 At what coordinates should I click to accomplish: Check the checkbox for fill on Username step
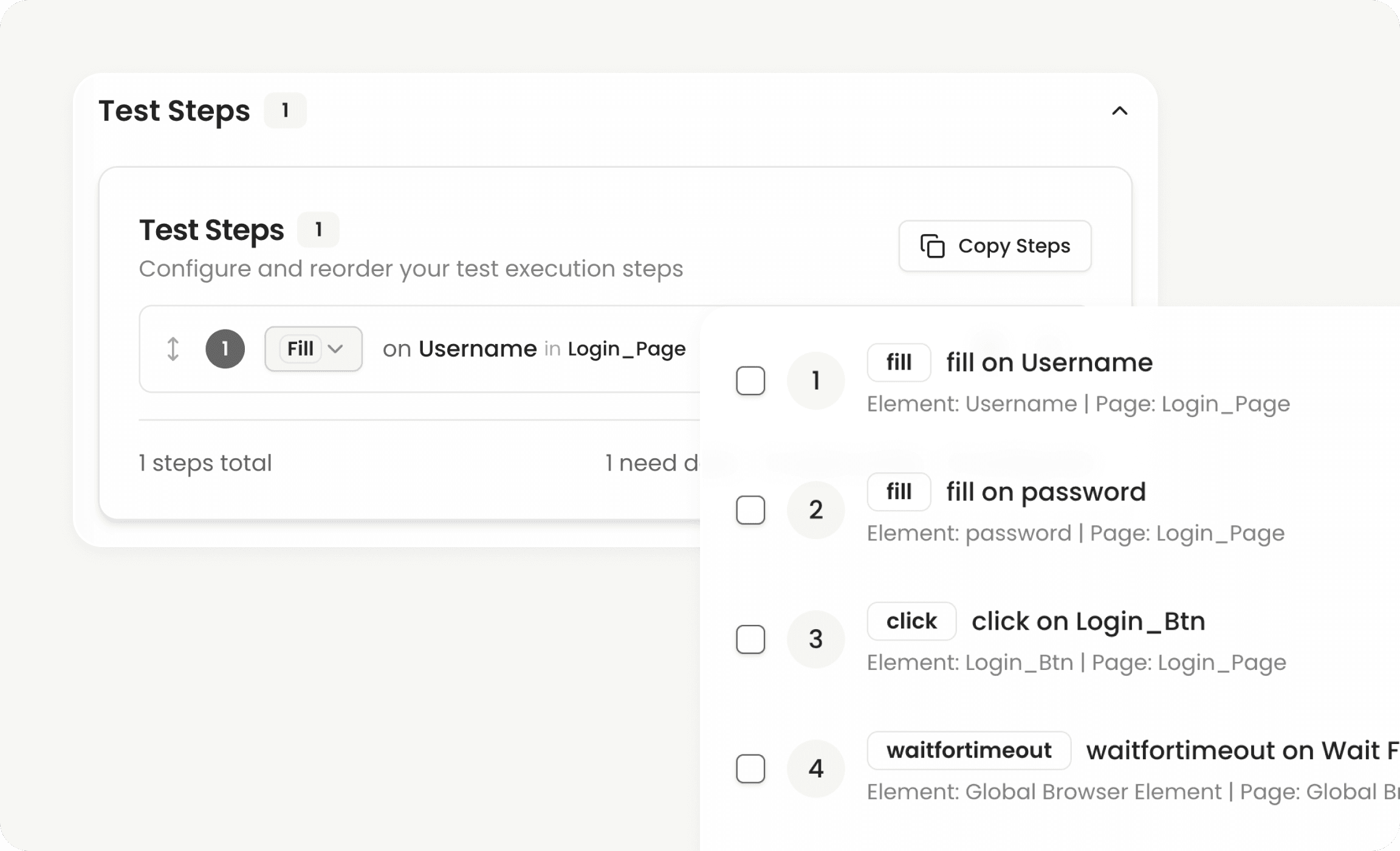pyautogui.click(x=750, y=380)
